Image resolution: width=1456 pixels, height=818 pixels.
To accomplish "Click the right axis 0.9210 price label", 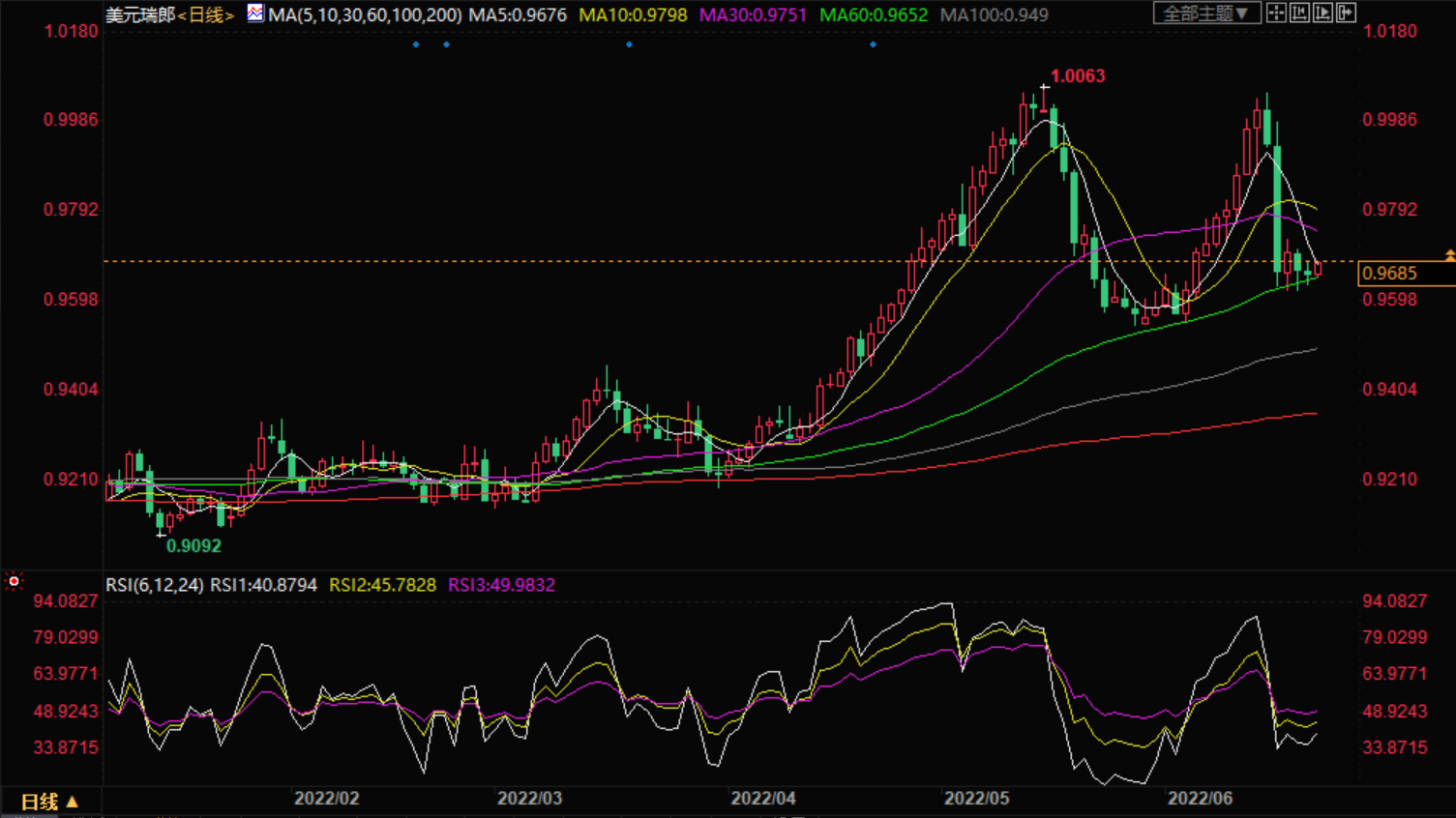I will pos(1390,480).
